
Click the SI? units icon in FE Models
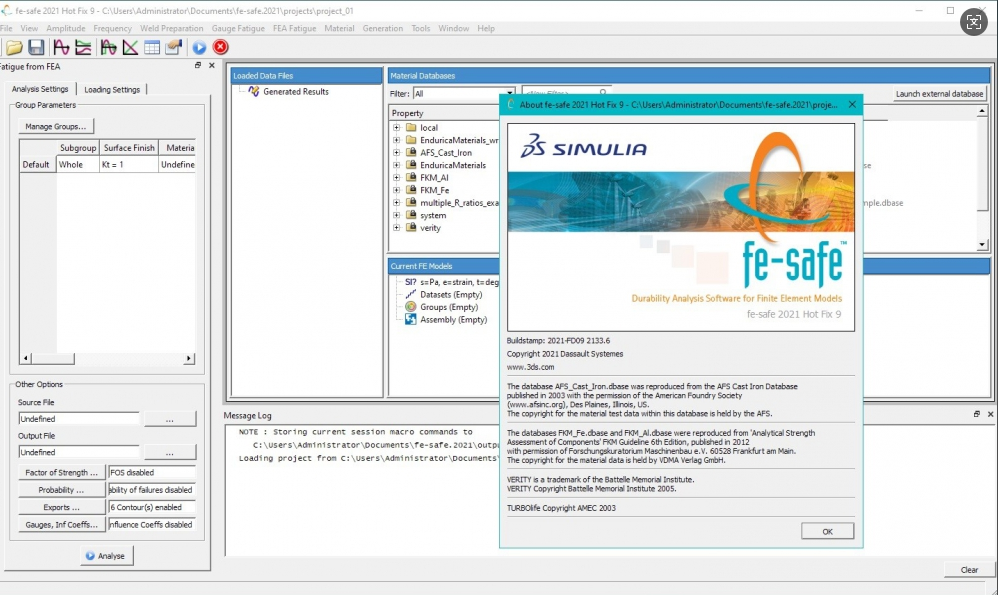coord(411,282)
